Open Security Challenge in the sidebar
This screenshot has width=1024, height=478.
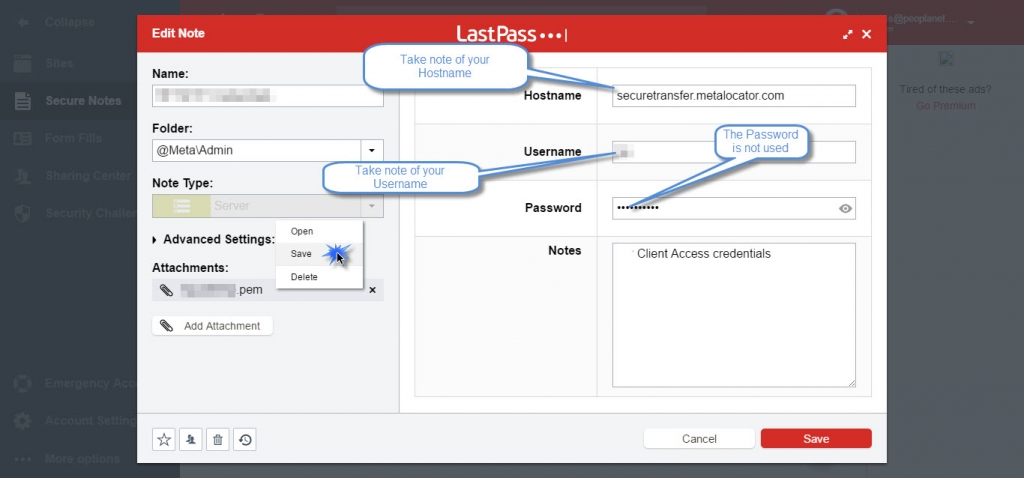(x=90, y=214)
